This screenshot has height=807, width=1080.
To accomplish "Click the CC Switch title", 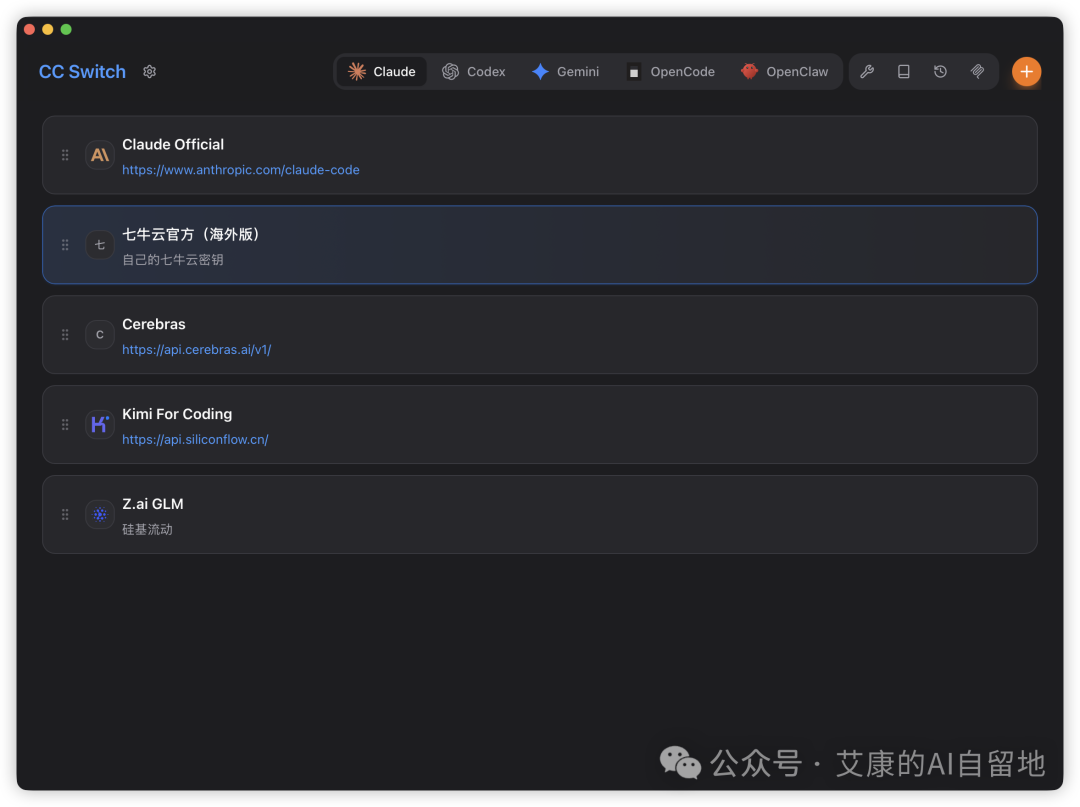I will tap(83, 72).
